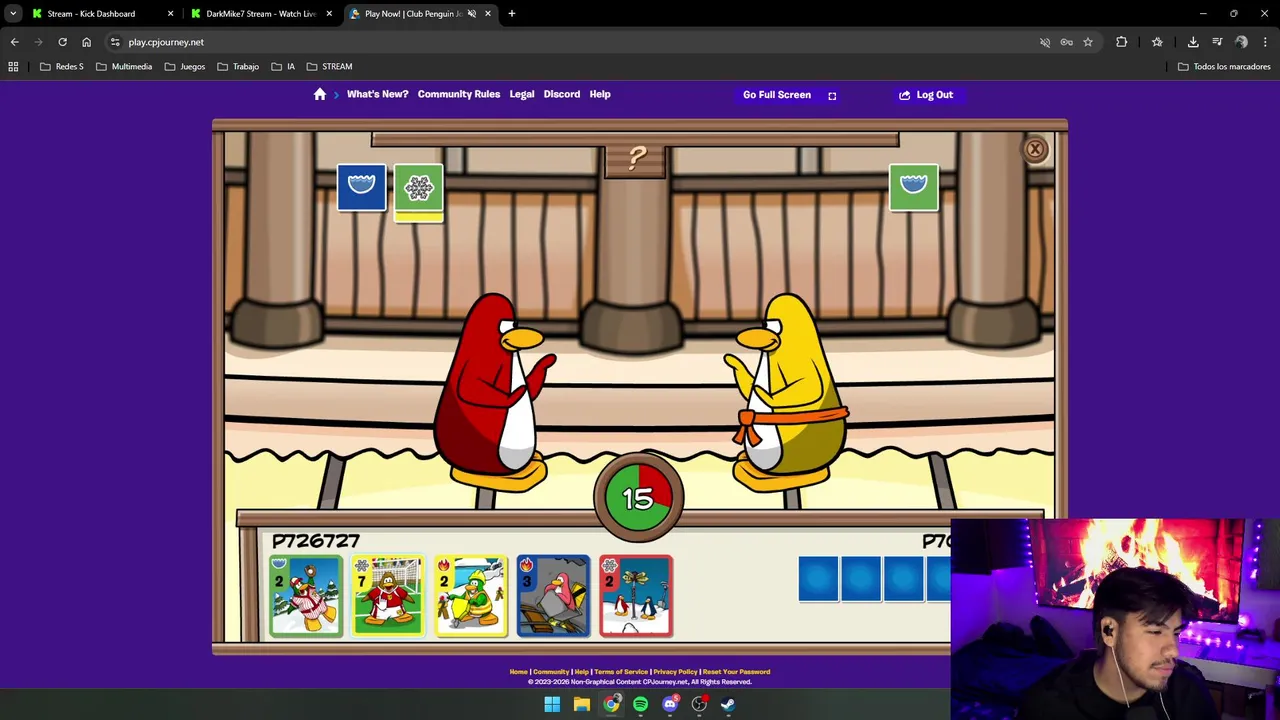Click the round 15 countdown timer

pos(639,497)
